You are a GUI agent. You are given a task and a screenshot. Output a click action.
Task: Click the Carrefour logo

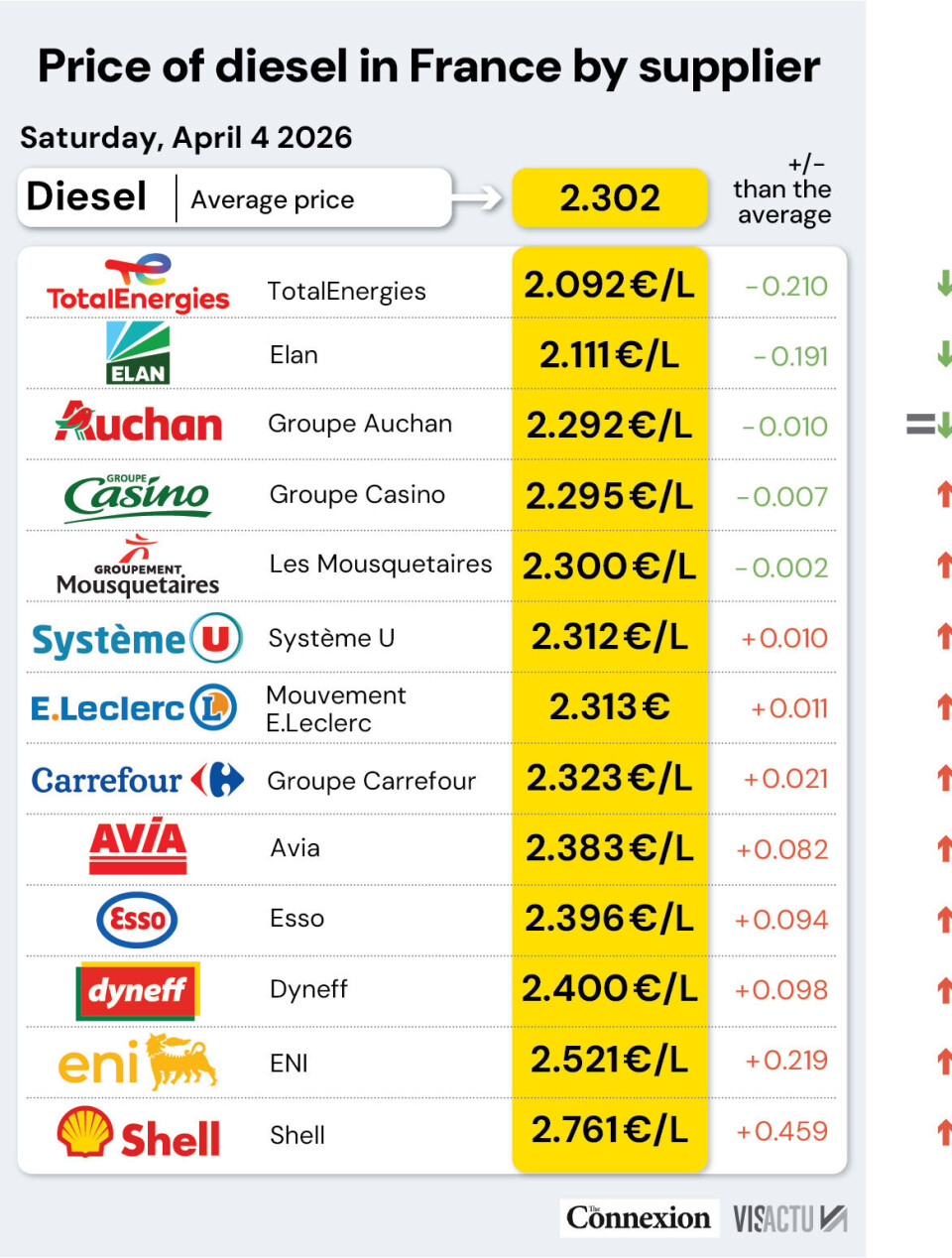[138, 780]
